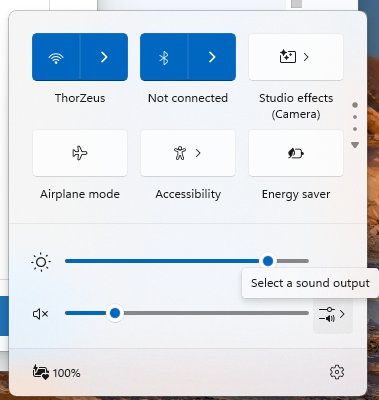This screenshot has height=400, width=379.
Task: Turn on Energy saver tile
Action: [x=296, y=153]
